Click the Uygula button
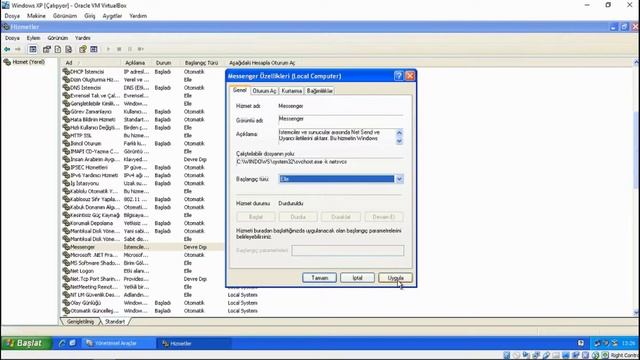 [396, 278]
